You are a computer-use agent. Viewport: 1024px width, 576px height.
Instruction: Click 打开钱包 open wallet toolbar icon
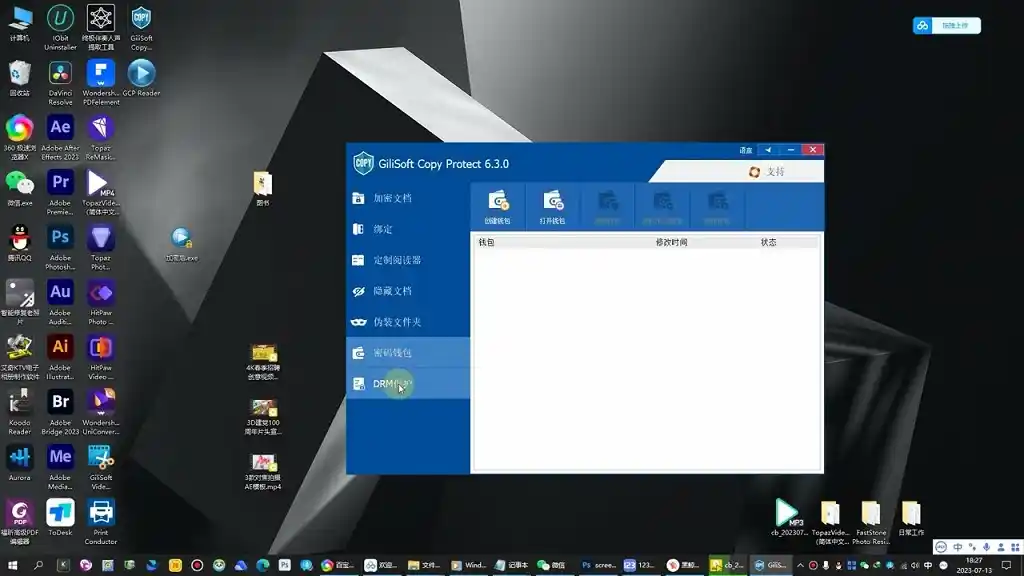[x=552, y=206]
